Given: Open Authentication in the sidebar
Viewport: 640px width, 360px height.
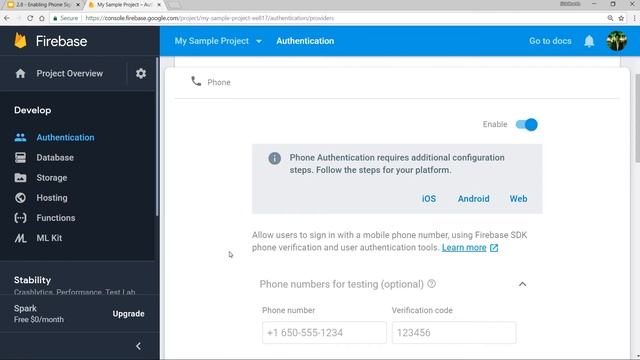Looking at the screenshot, I should click(x=65, y=138).
